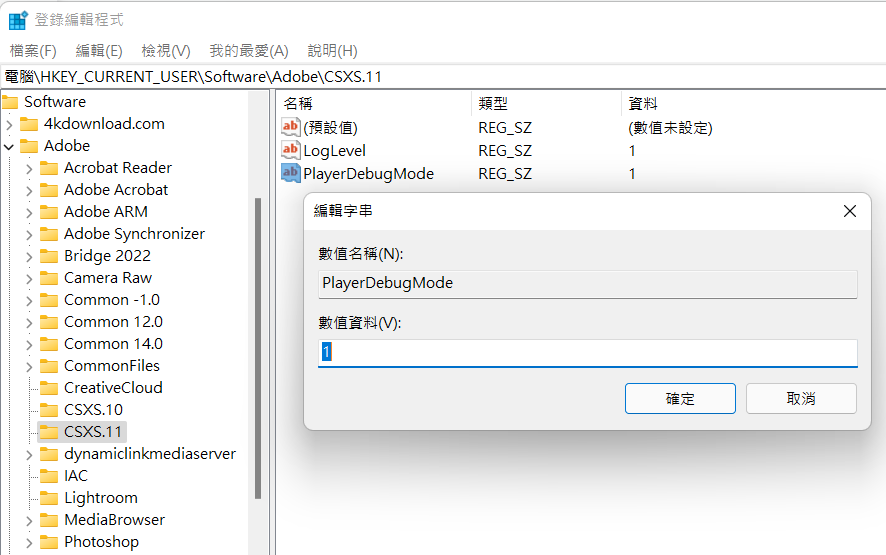This screenshot has height=555, width=886.
Task: Expand the Photoshop node arrow
Action: [29, 543]
